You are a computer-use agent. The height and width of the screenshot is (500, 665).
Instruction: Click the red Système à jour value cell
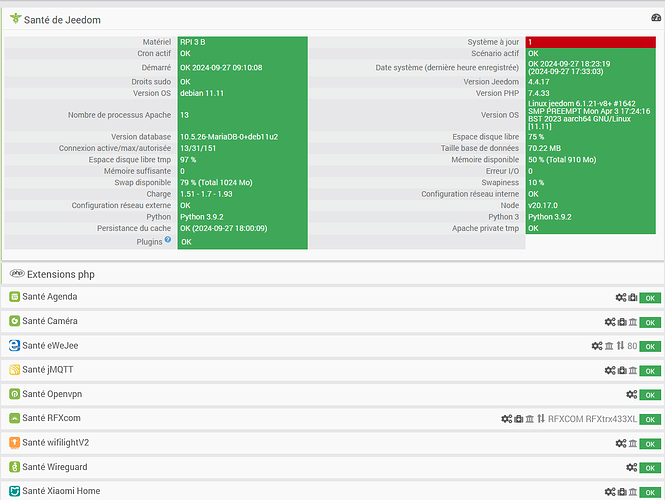pyautogui.click(x=590, y=42)
